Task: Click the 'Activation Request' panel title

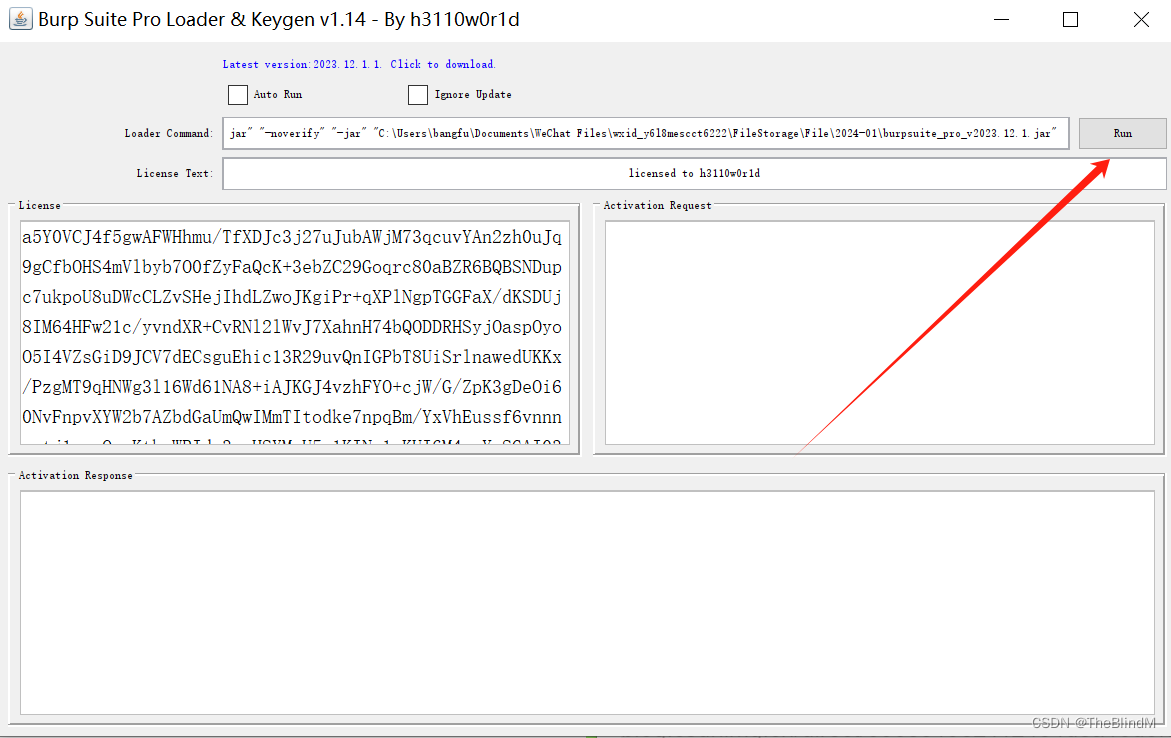Action: click(x=657, y=205)
